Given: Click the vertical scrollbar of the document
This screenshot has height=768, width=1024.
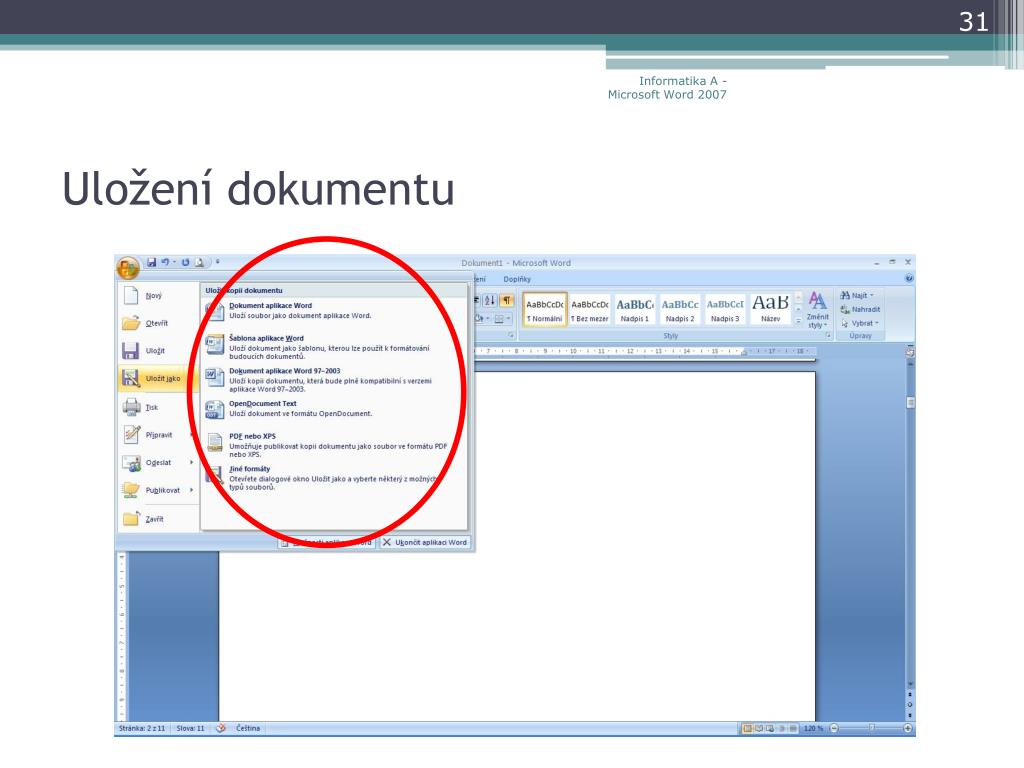Looking at the screenshot, I should click(910, 522).
